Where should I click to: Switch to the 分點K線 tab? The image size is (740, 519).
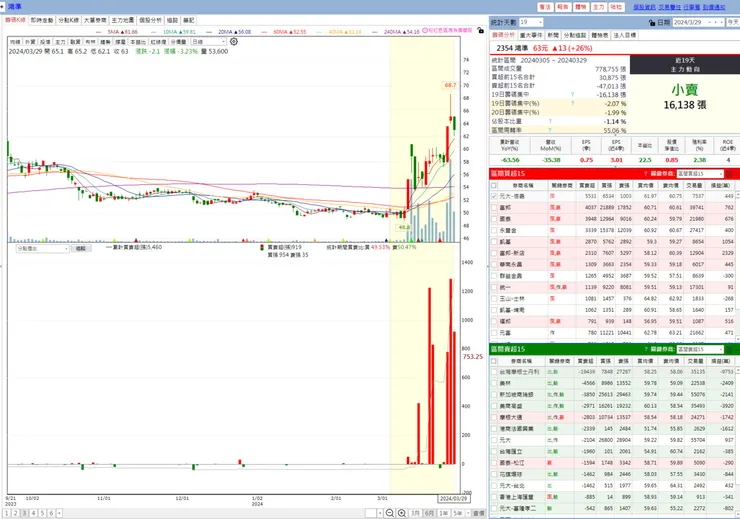68,20
